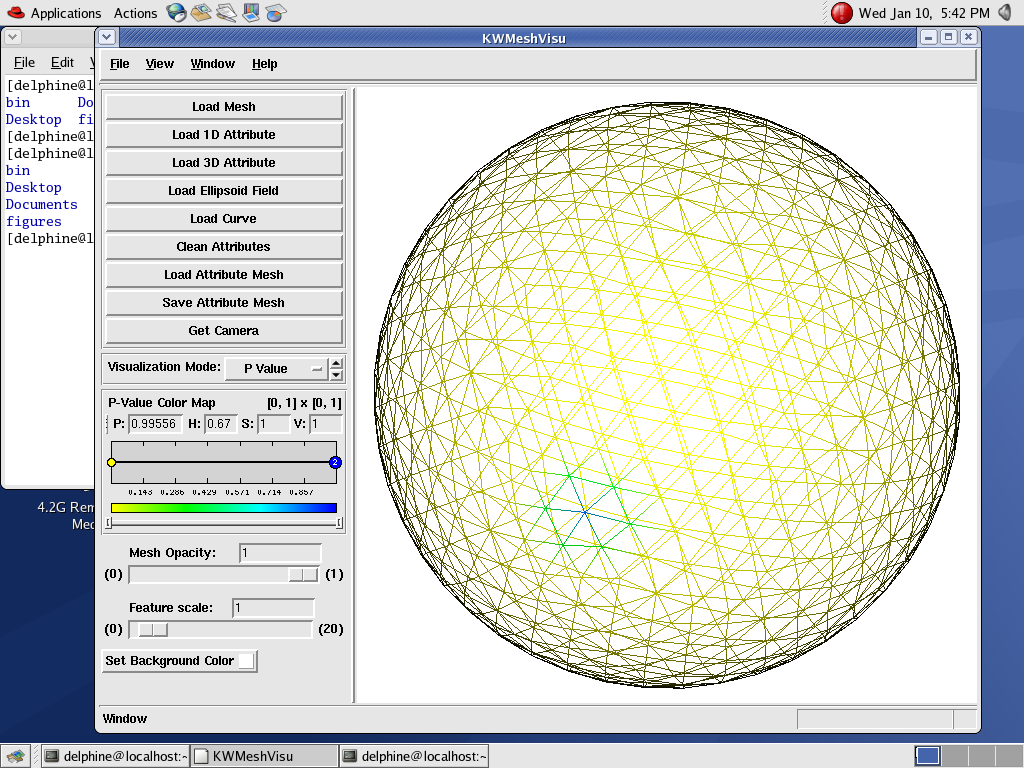Select the yellow color map node
The height and width of the screenshot is (768, 1024).
coord(112,462)
